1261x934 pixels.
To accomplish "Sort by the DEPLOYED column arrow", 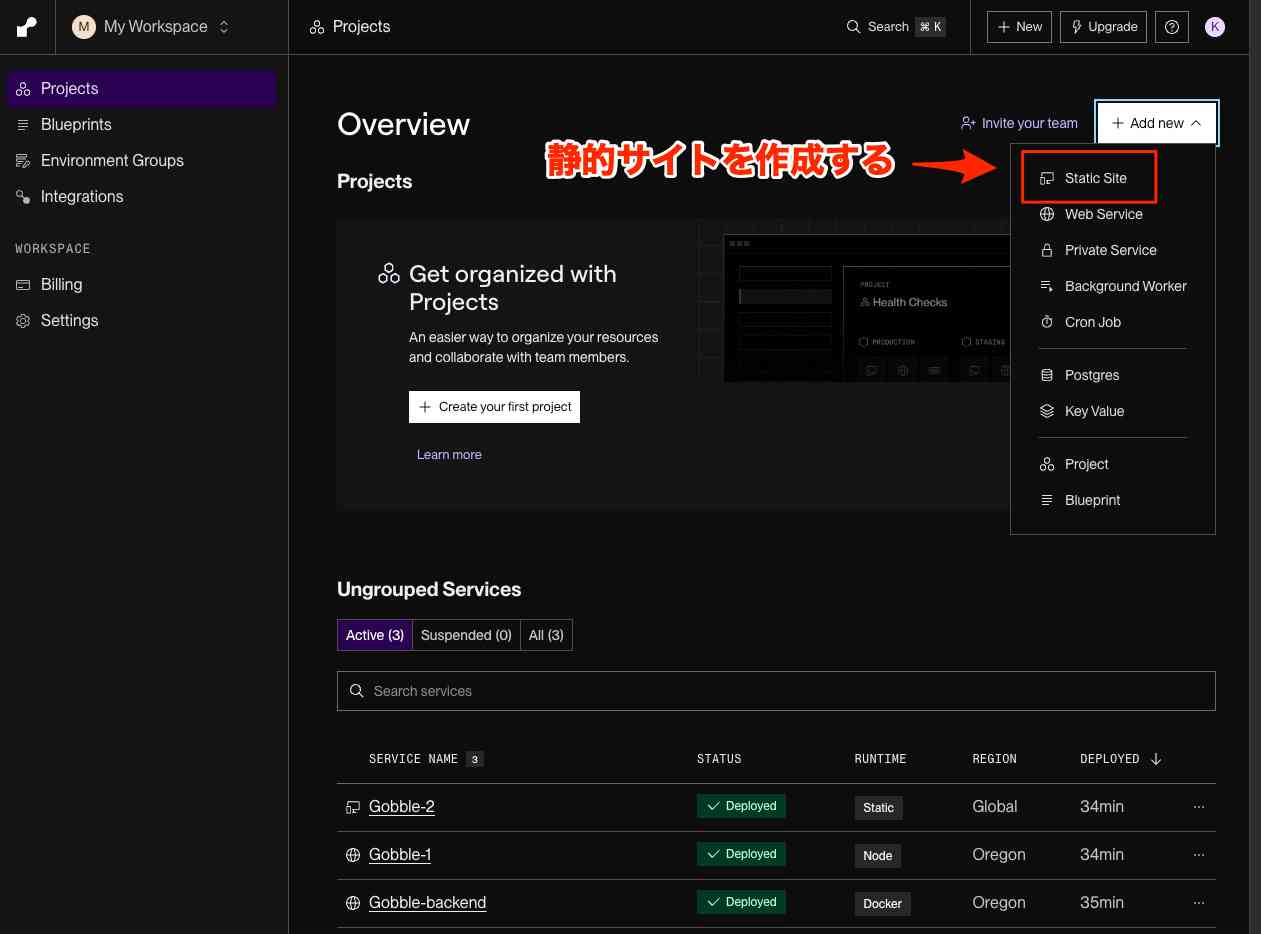I will (x=1156, y=759).
